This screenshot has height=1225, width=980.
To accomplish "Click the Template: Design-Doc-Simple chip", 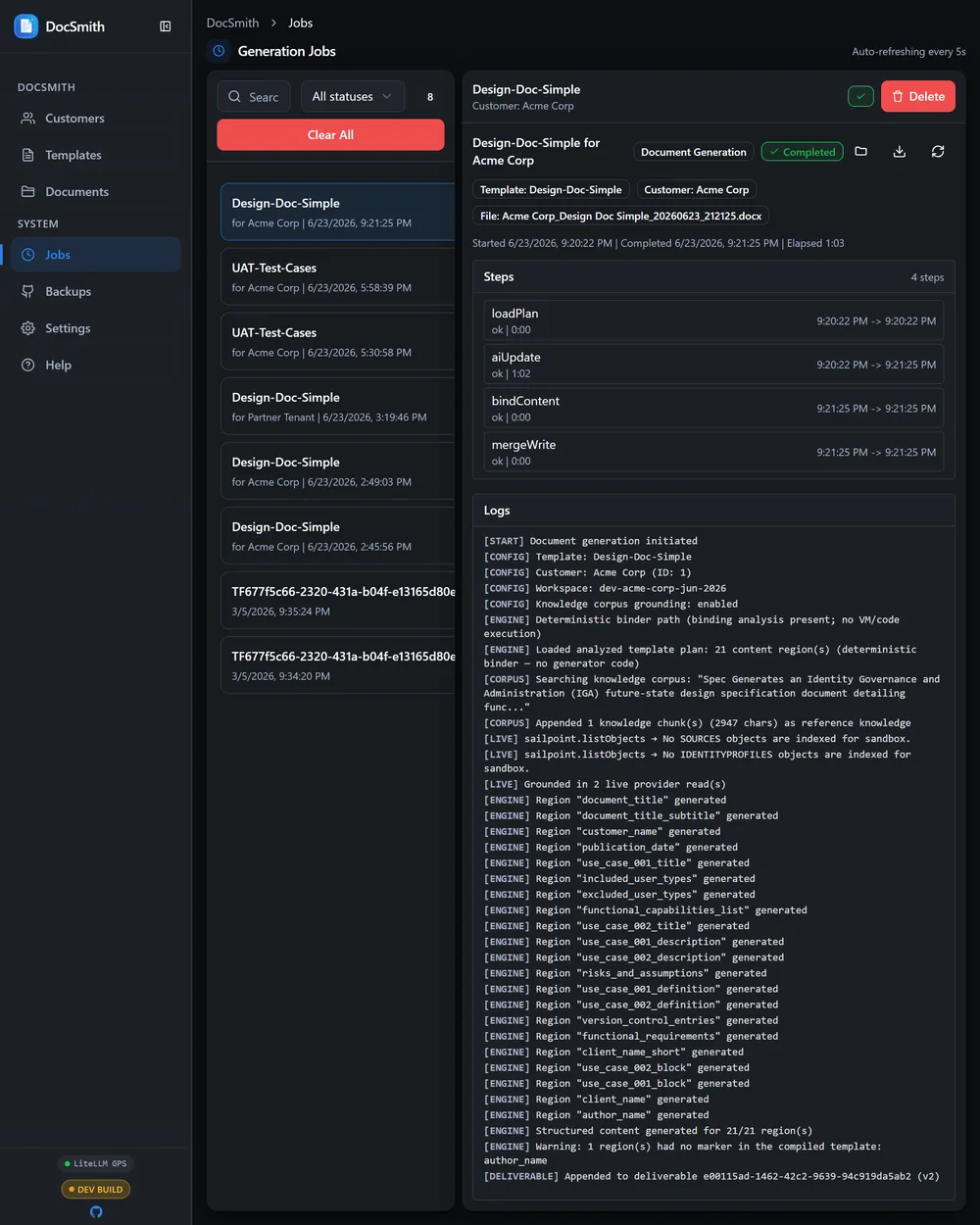I will pyautogui.click(x=551, y=190).
